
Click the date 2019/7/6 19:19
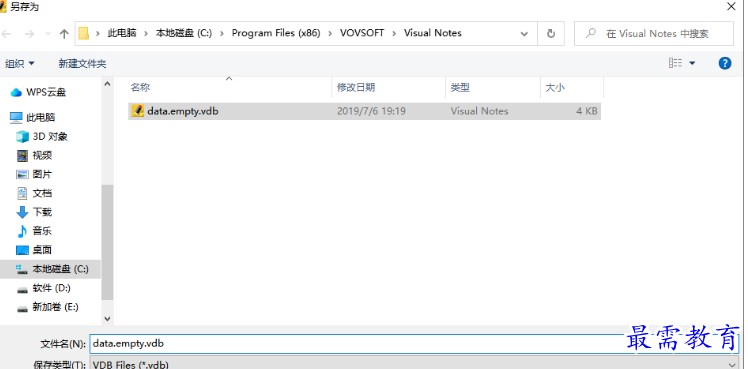coord(371,111)
